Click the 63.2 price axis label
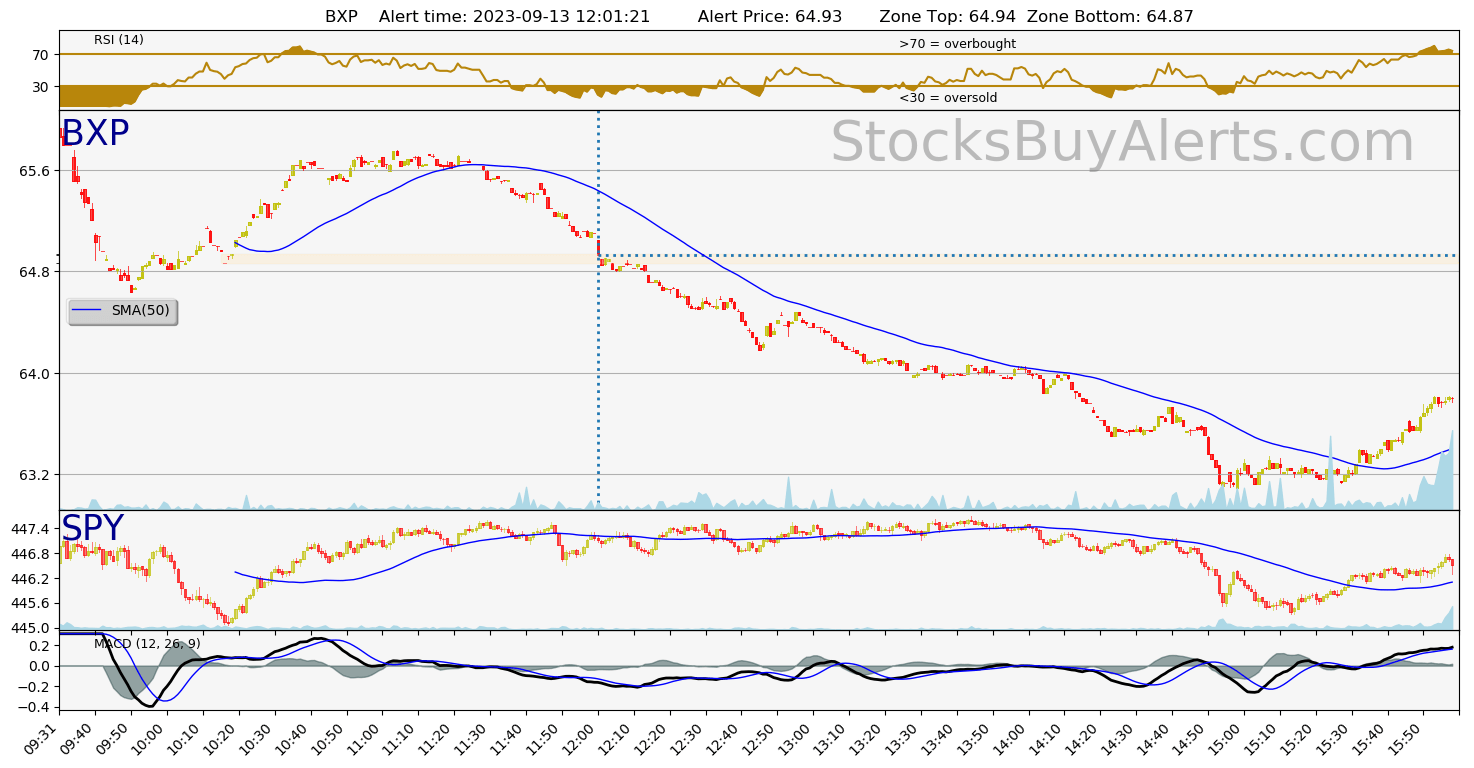The width and height of the screenshot is (1474, 768). [x=34, y=475]
